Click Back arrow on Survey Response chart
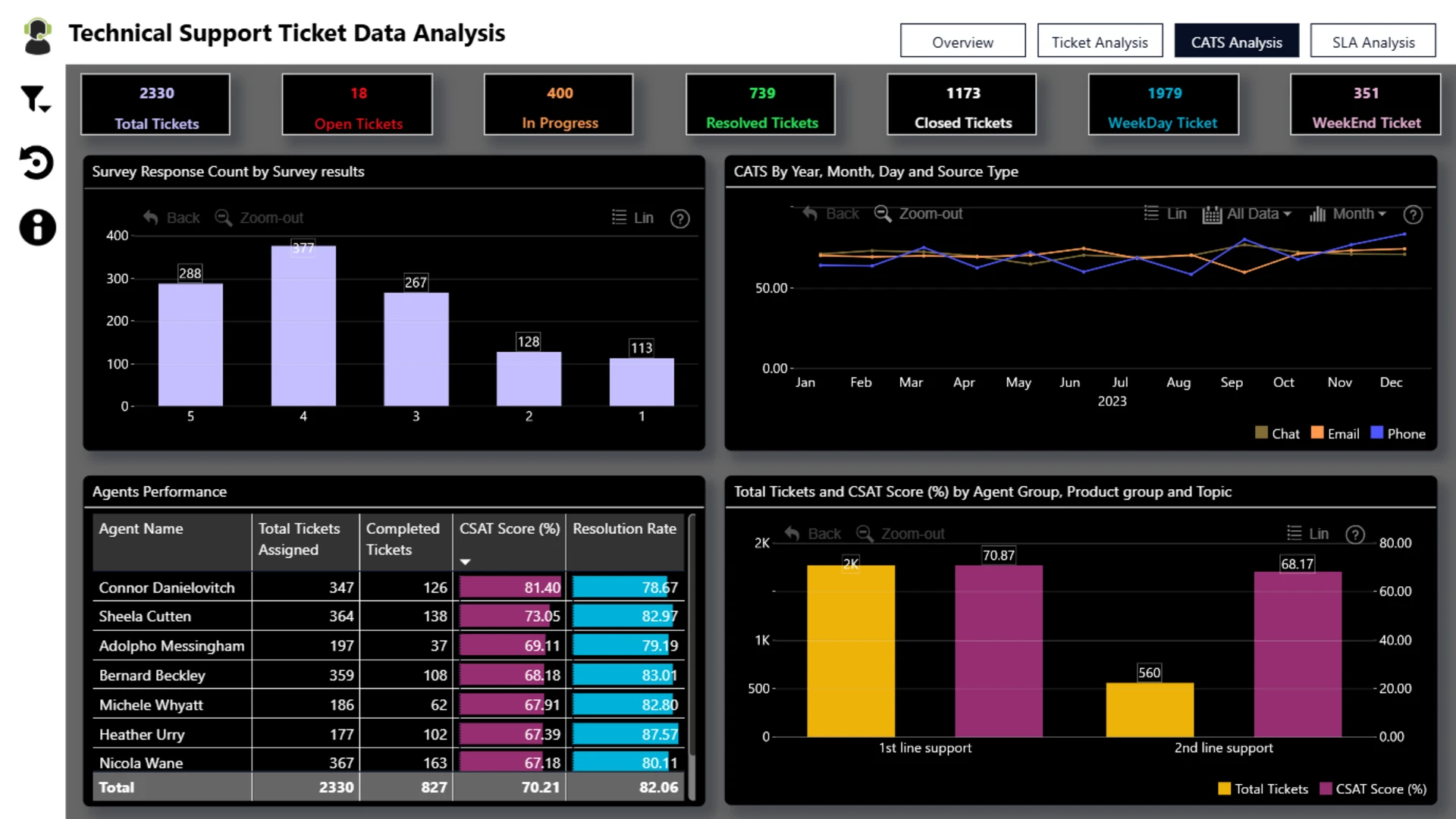 [151, 218]
